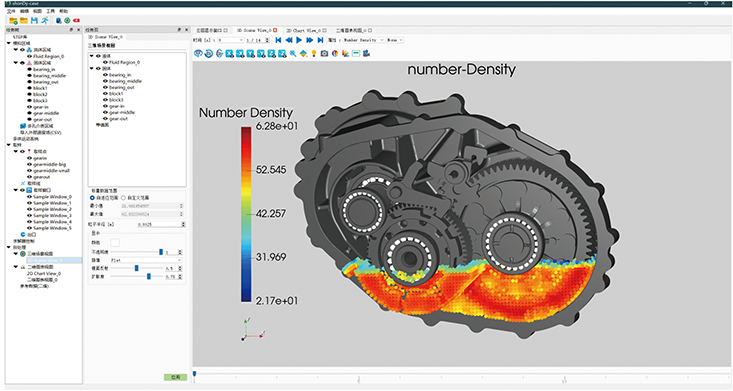Image resolution: width=733 pixels, height=391 pixels.
Task: Set camera to +X view
Action: 230,54
